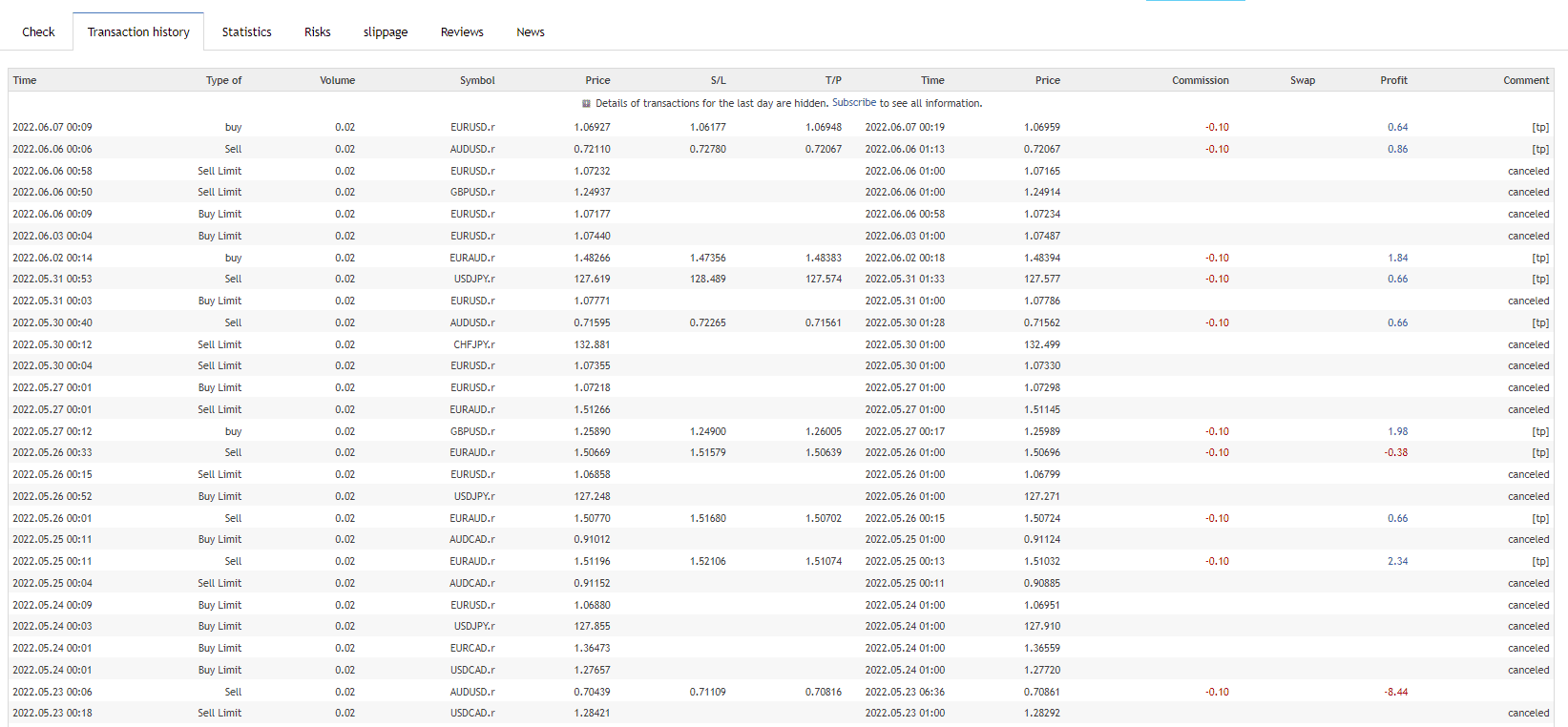Click open price 1.27657
The height and width of the screenshot is (727, 1568).
tap(592, 670)
